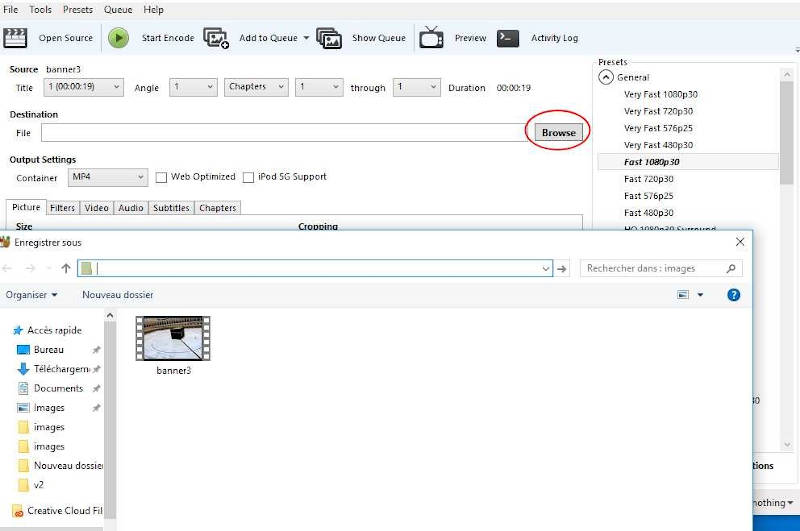Collapse the General presets group

[x=606, y=78]
